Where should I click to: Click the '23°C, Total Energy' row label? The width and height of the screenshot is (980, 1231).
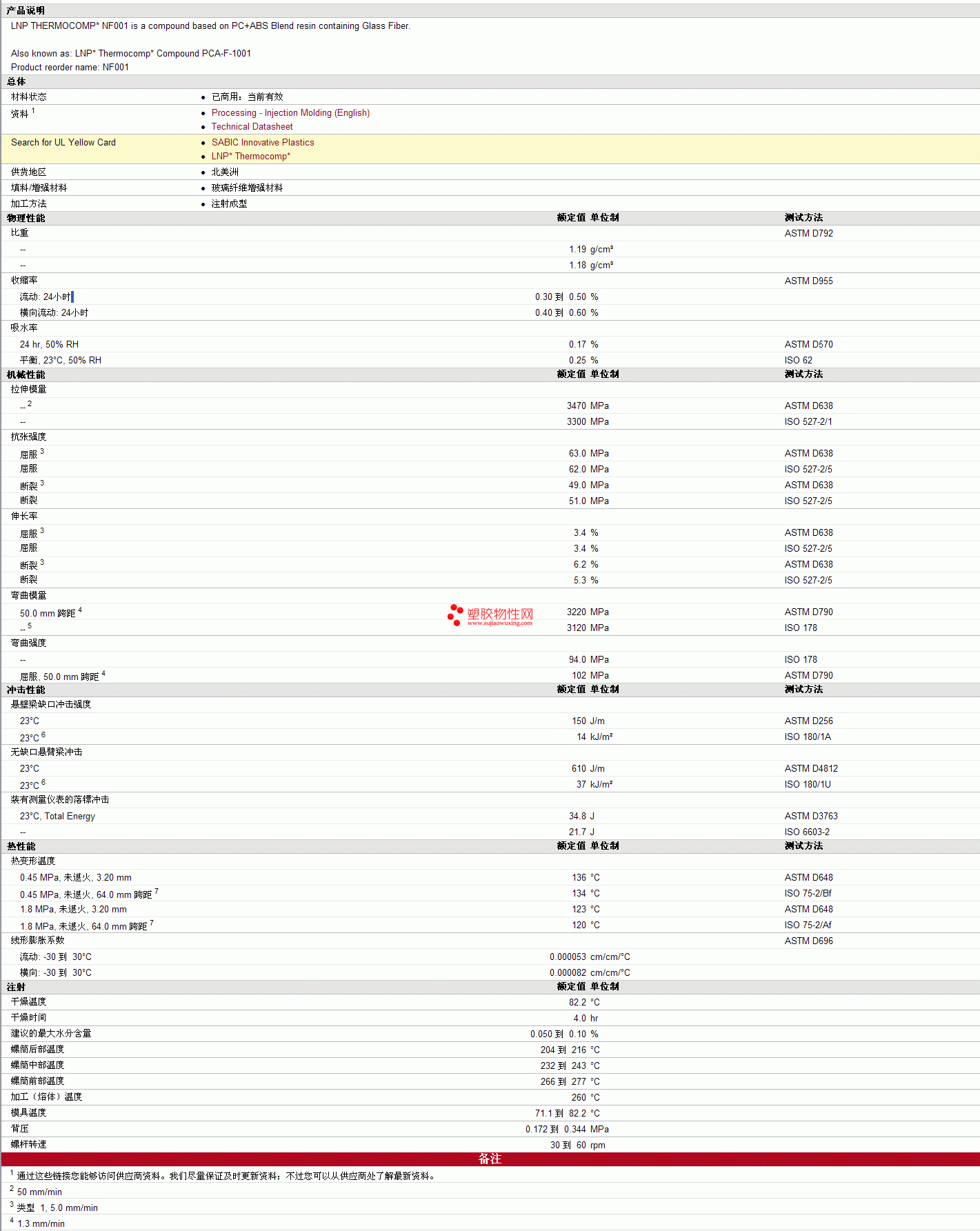coord(57,817)
